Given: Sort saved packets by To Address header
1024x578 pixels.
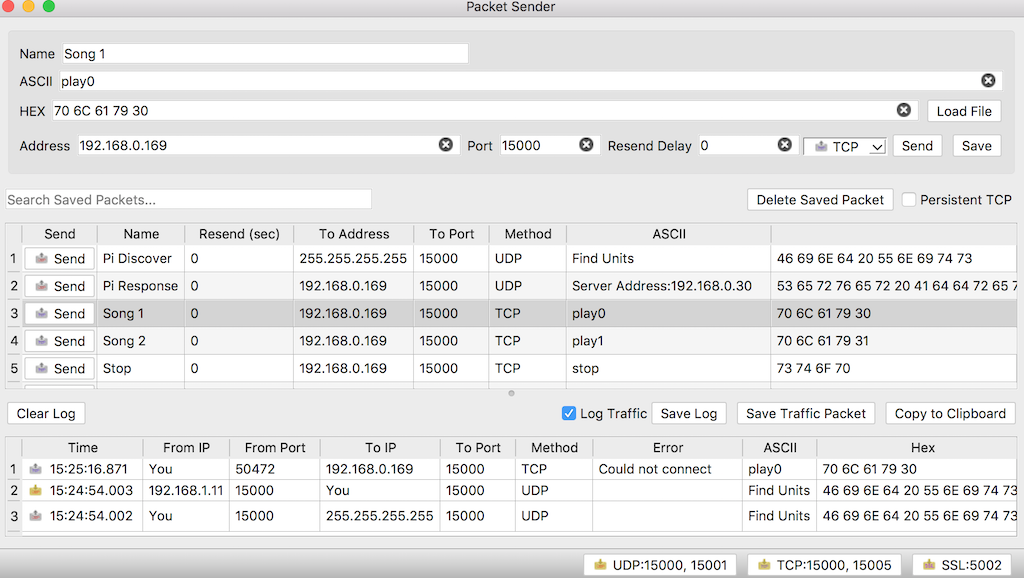Looking at the screenshot, I should point(354,234).
